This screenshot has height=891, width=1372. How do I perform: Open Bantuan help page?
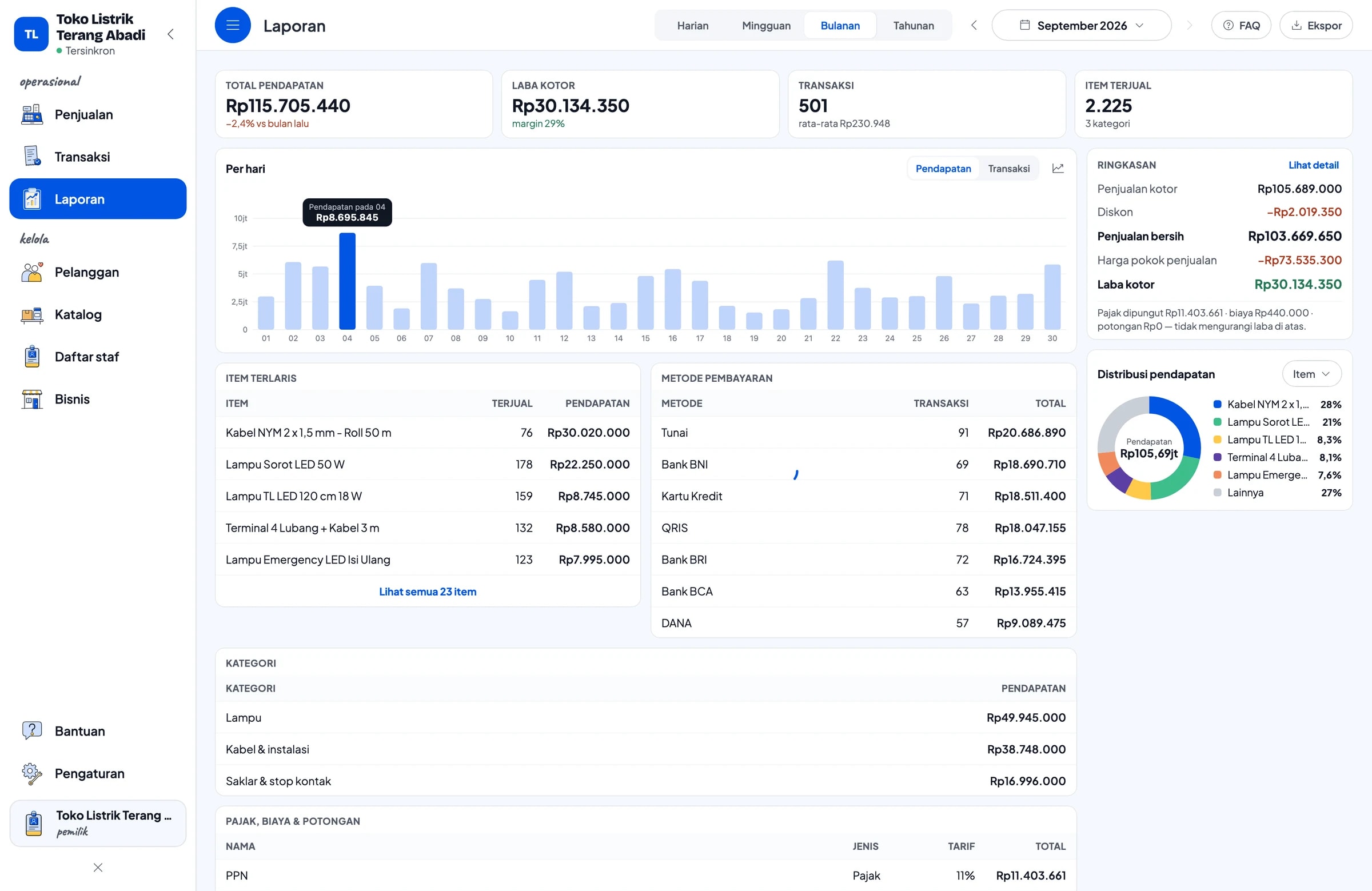tap(98, 731)
